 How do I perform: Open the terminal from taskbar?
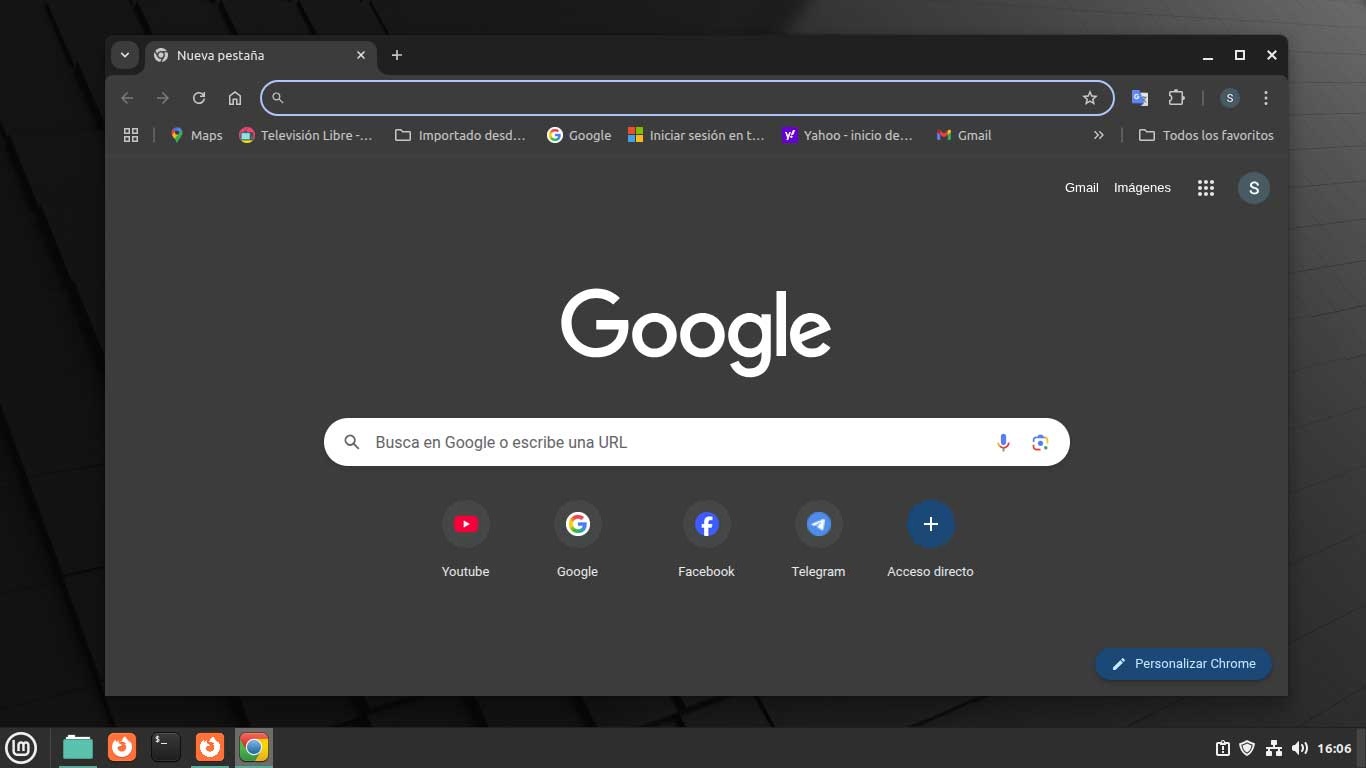[x=166, y=747]
